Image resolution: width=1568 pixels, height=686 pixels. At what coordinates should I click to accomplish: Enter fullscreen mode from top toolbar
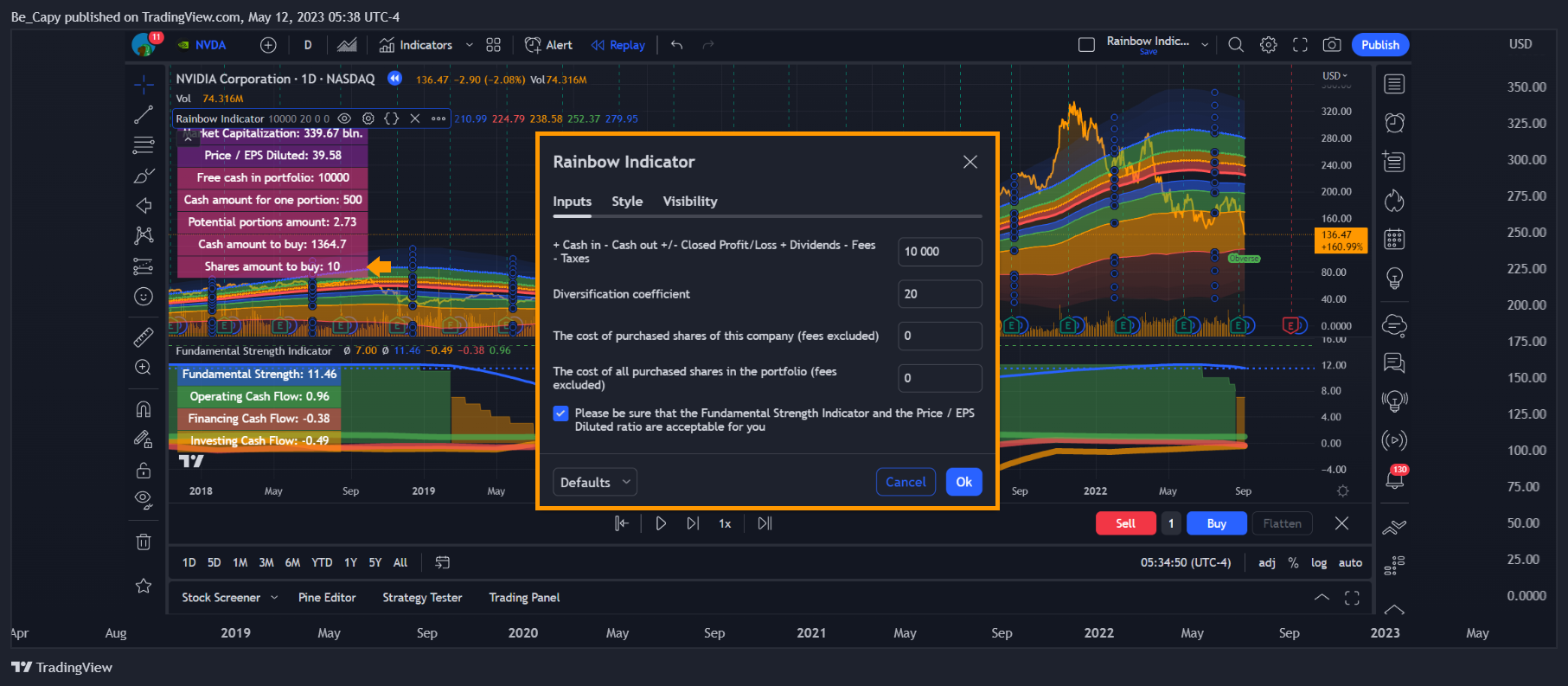pyautogui.click(x=1300, y=45)
